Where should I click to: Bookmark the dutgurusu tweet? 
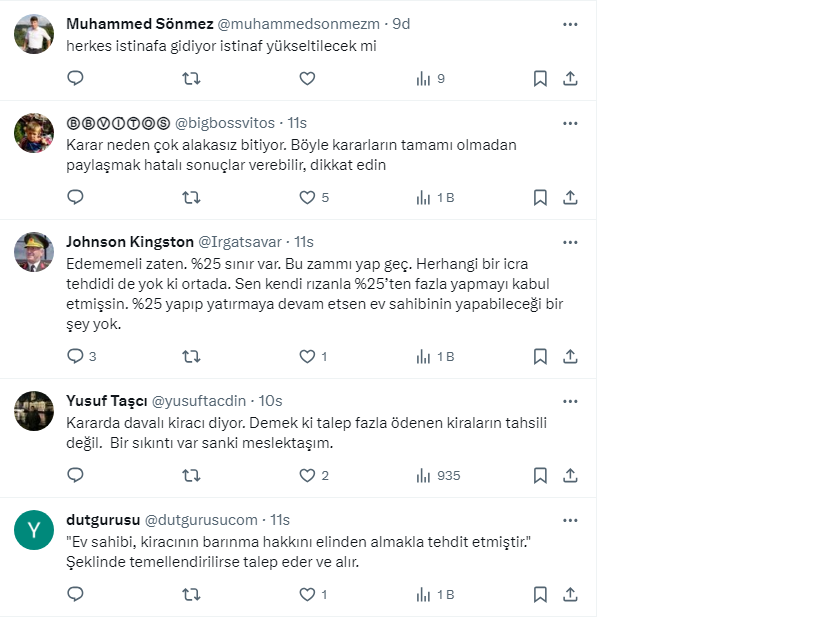[x=540, y=594]
